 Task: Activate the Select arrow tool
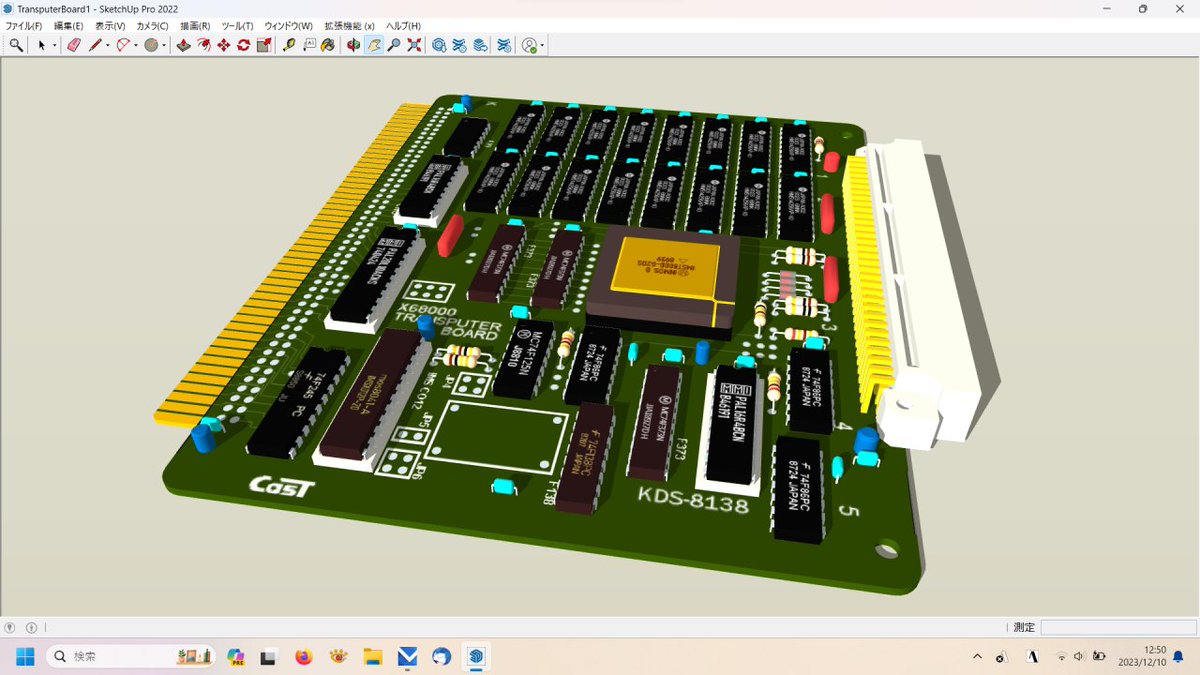coord(42,44)
